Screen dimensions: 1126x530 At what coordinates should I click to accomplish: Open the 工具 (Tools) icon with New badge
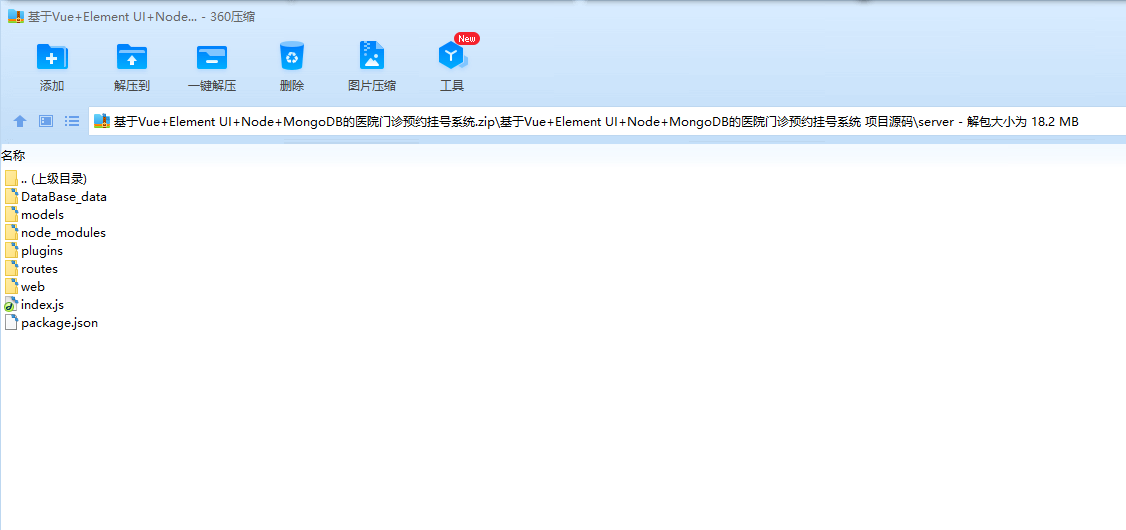click(x=452, y=55)
